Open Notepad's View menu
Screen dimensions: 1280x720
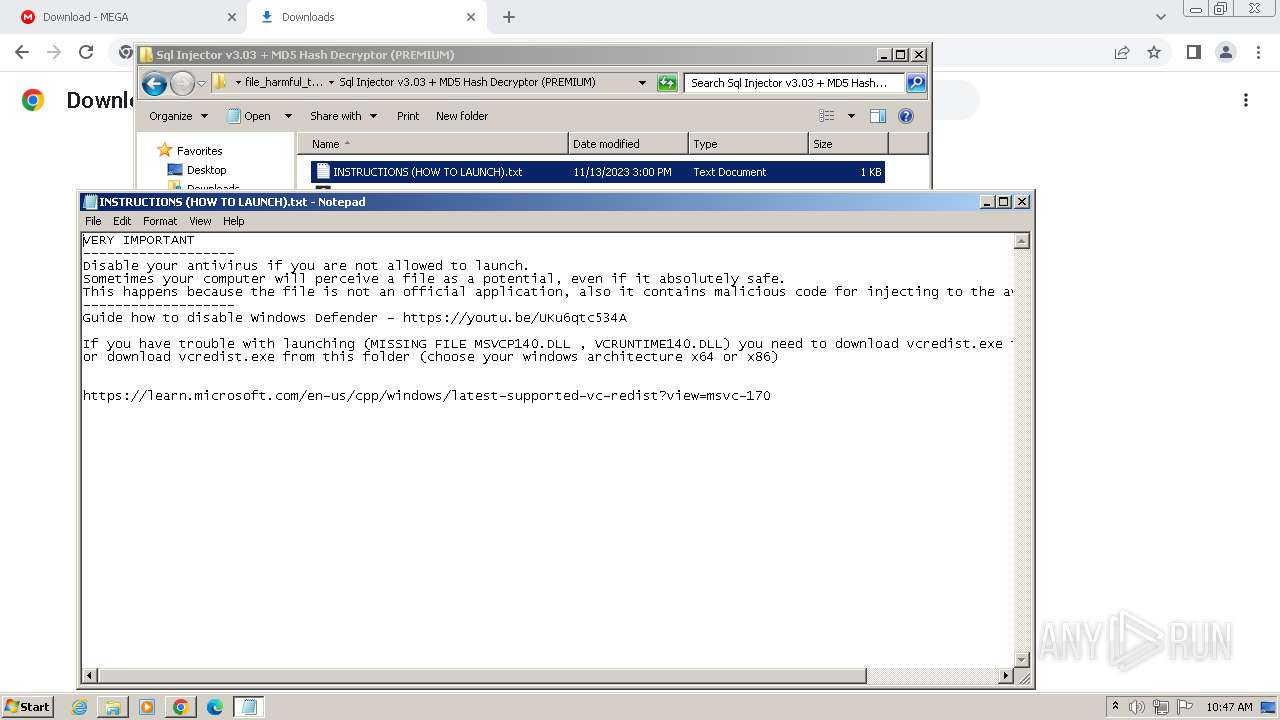[200, 221]
